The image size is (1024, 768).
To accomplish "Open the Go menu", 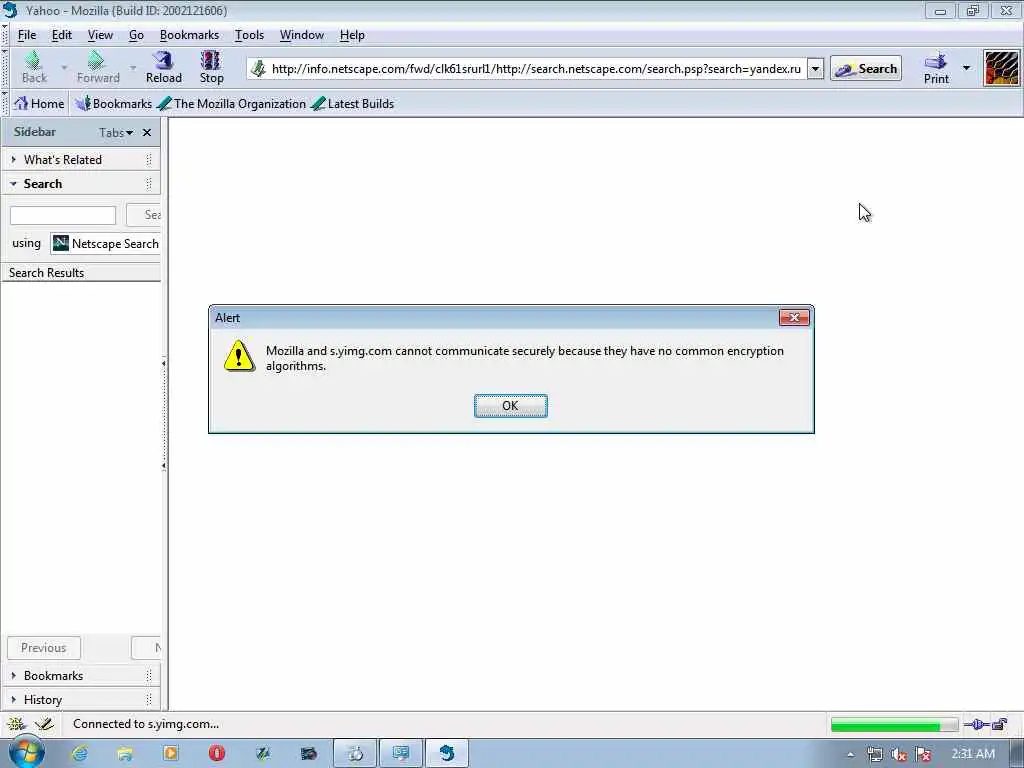I will point(136,35).
